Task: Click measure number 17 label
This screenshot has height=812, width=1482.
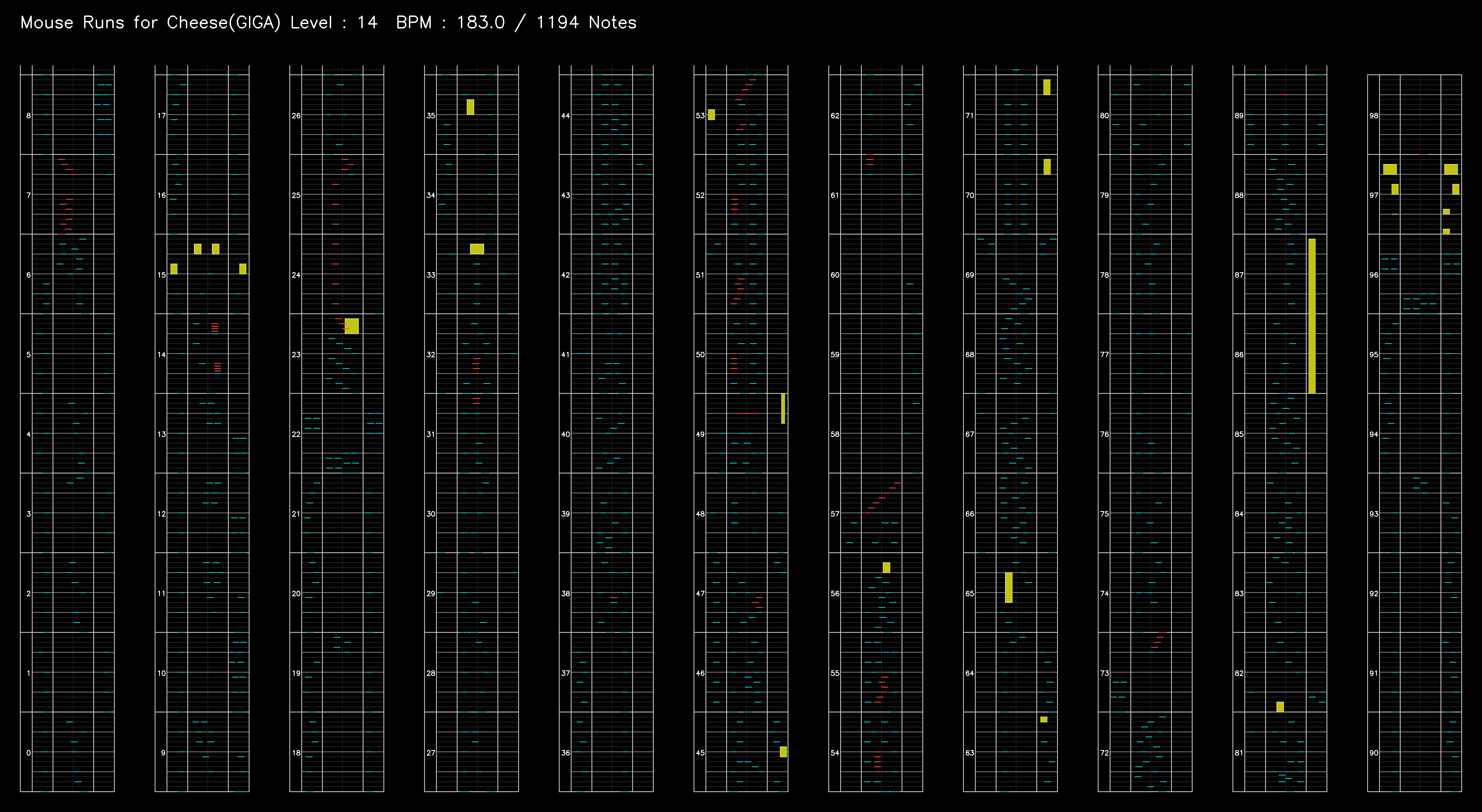Action: point(162,116)
